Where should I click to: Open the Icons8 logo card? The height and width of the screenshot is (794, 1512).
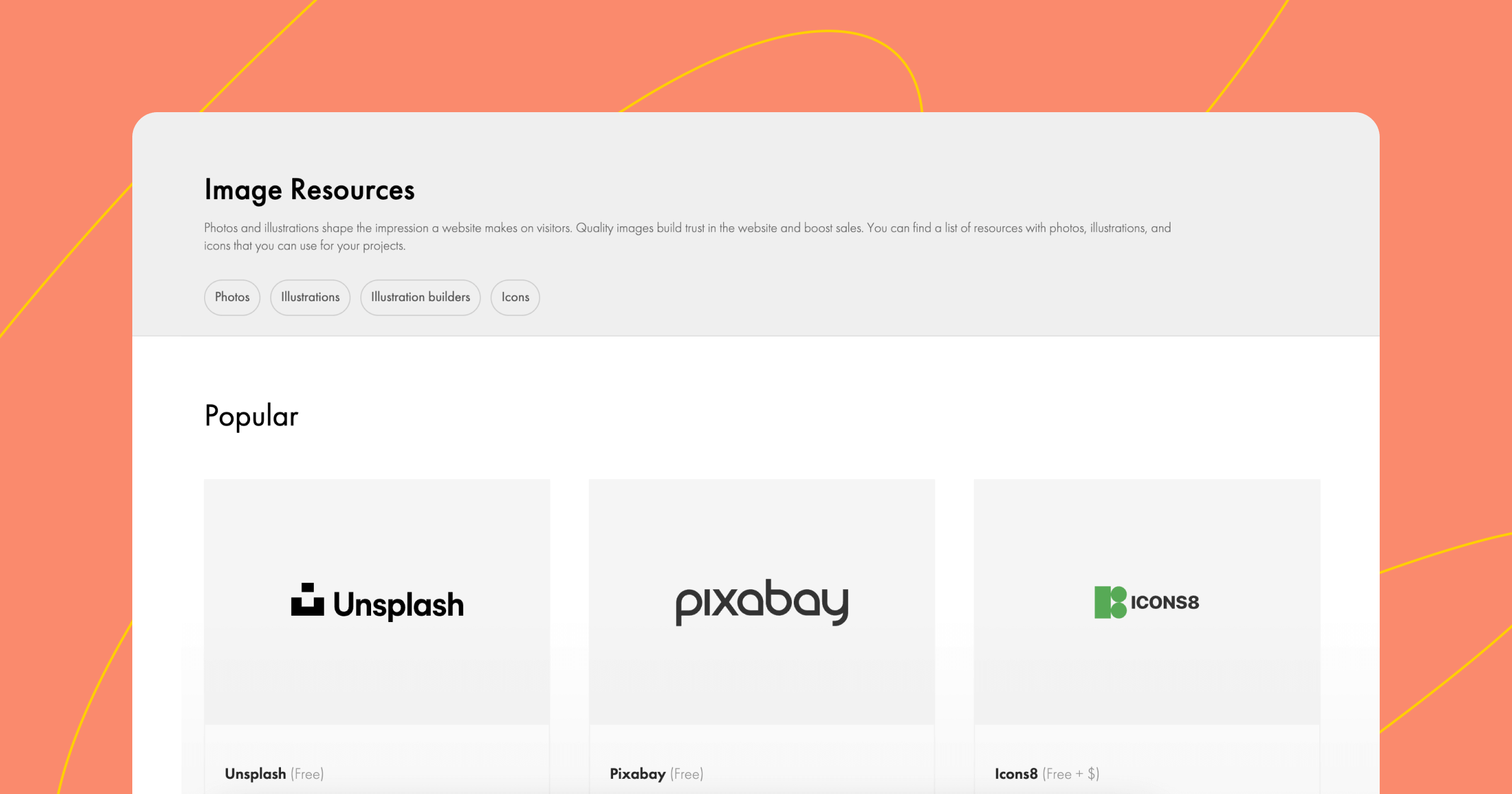[1147, 602]
